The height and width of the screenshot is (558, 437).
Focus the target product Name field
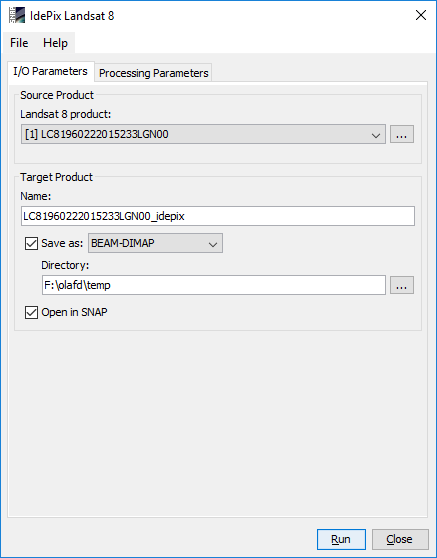click(218, 216)
